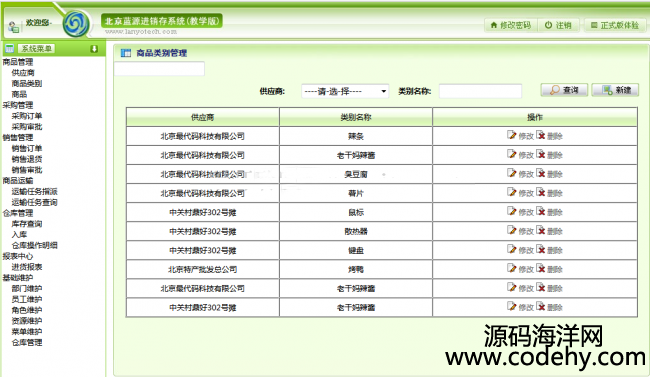Open 销售订单 menu item
Image resolution: width=650 pixels, height=377 pixels.
point(27,148)
